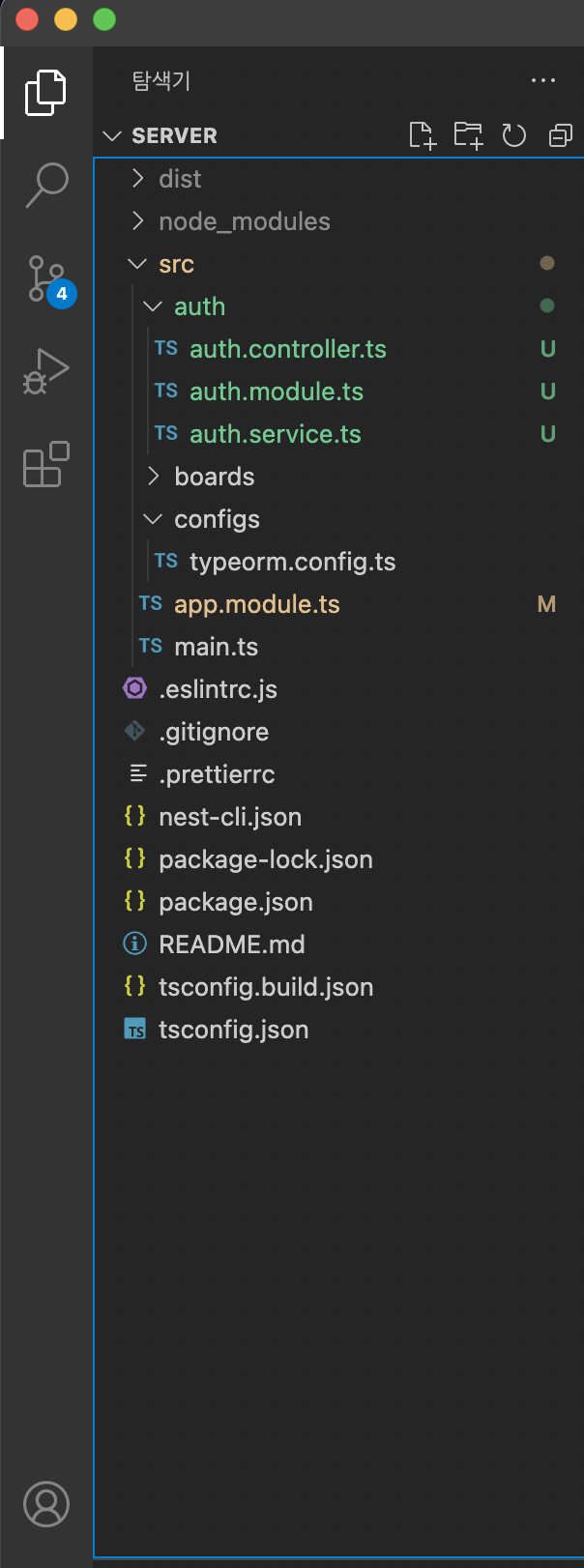Collapse all folders in explorer
This screenshot has height=1568, width=584.
tap(561, 135)
